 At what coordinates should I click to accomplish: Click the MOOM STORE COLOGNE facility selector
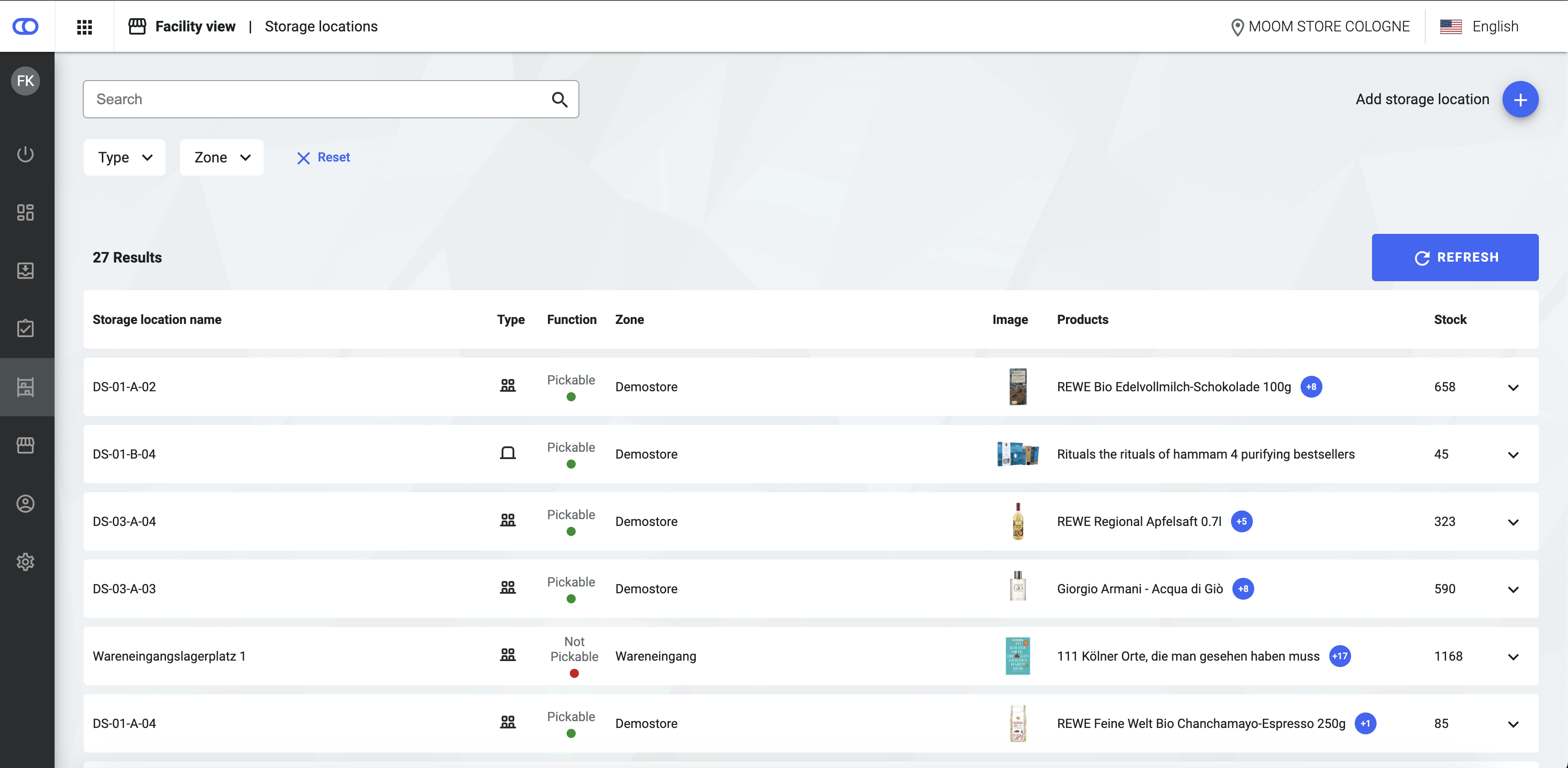[x=1320, y=27]
